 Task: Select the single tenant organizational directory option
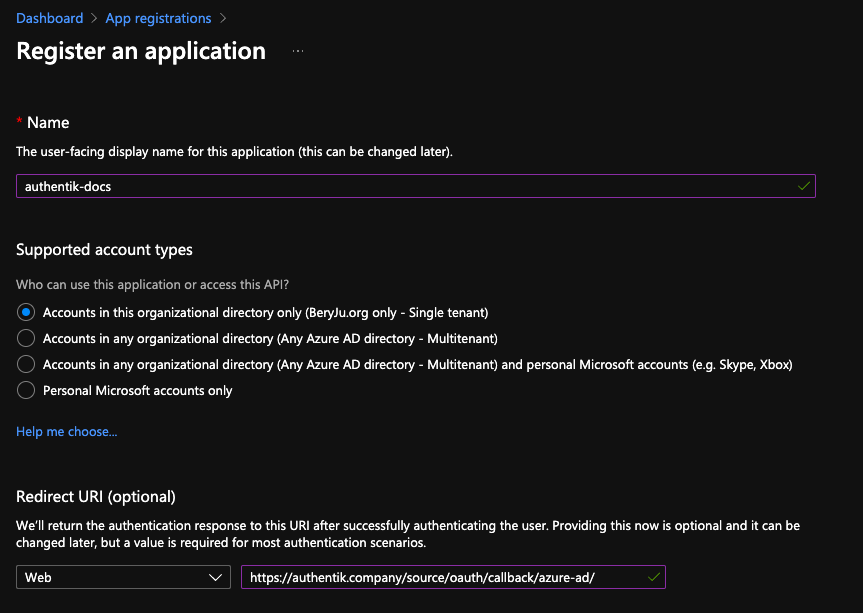[26, 312]
